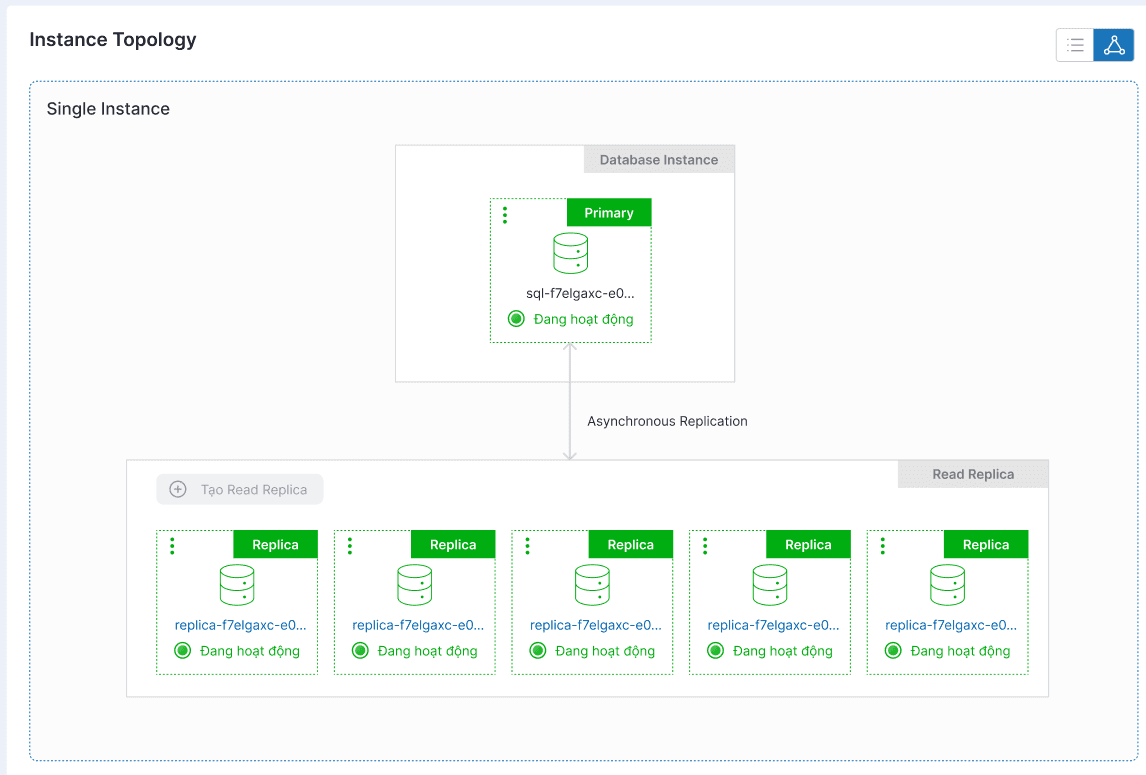This screenshot has height=775, width=1146.
Task: Click the third replica's status indicator
Action: pyautogui.click(x=538, y=651)
